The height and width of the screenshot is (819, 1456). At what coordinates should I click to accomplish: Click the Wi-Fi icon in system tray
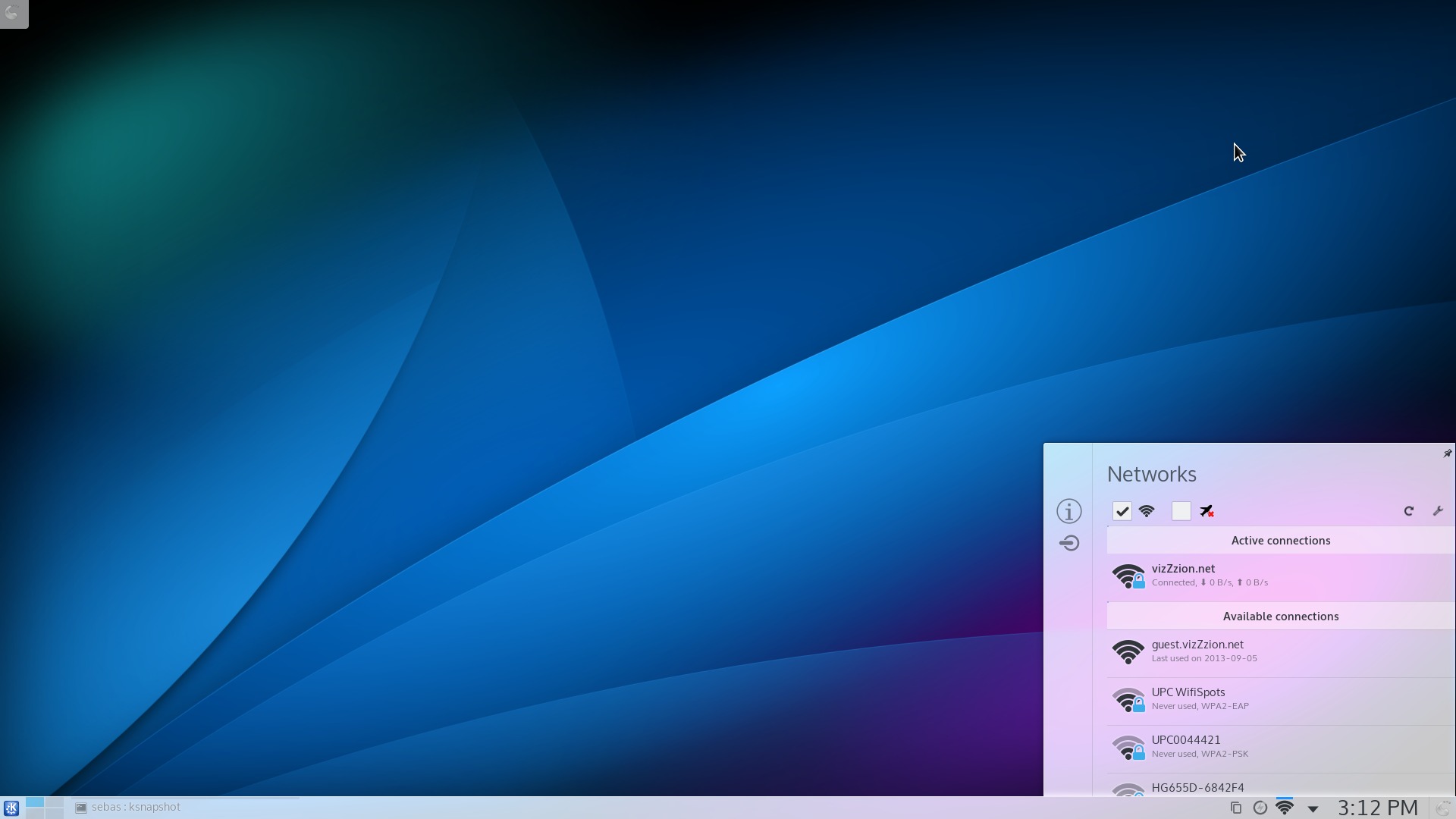pos(1285,808)
